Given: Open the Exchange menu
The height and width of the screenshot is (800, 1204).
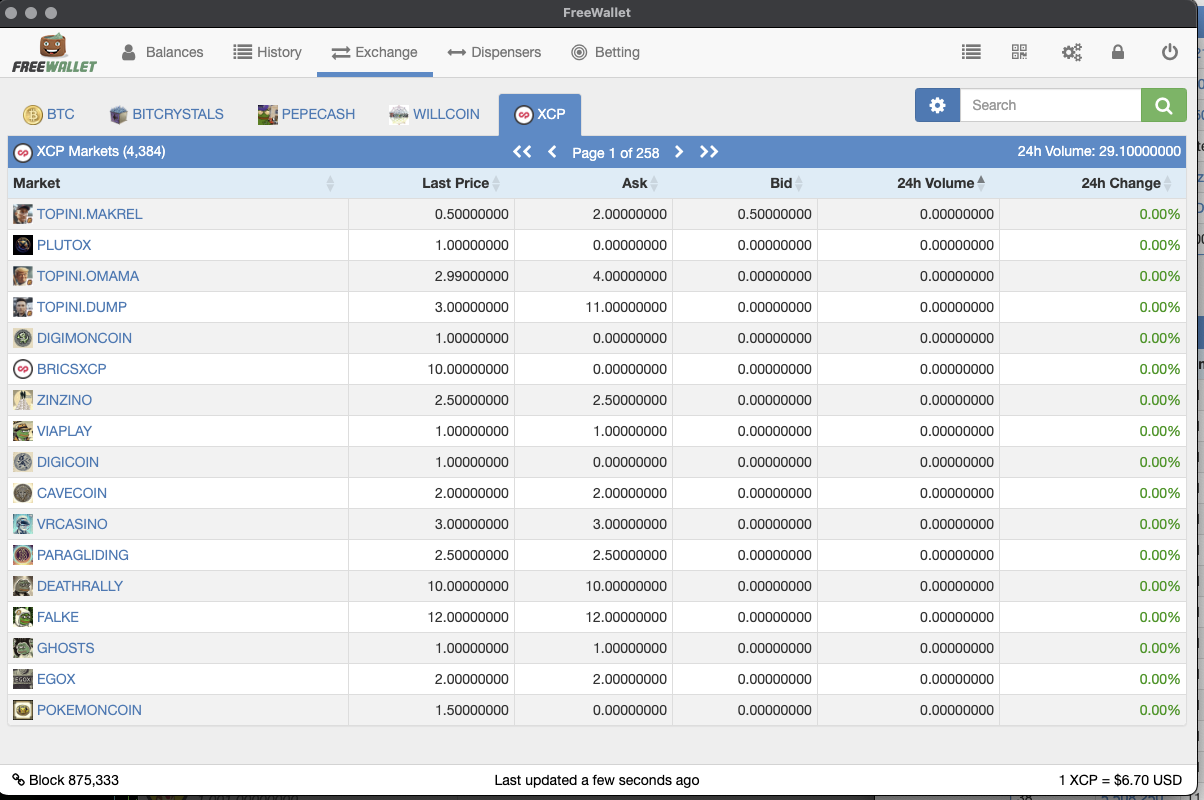Looking at the screenshot, I should point(375,52).
